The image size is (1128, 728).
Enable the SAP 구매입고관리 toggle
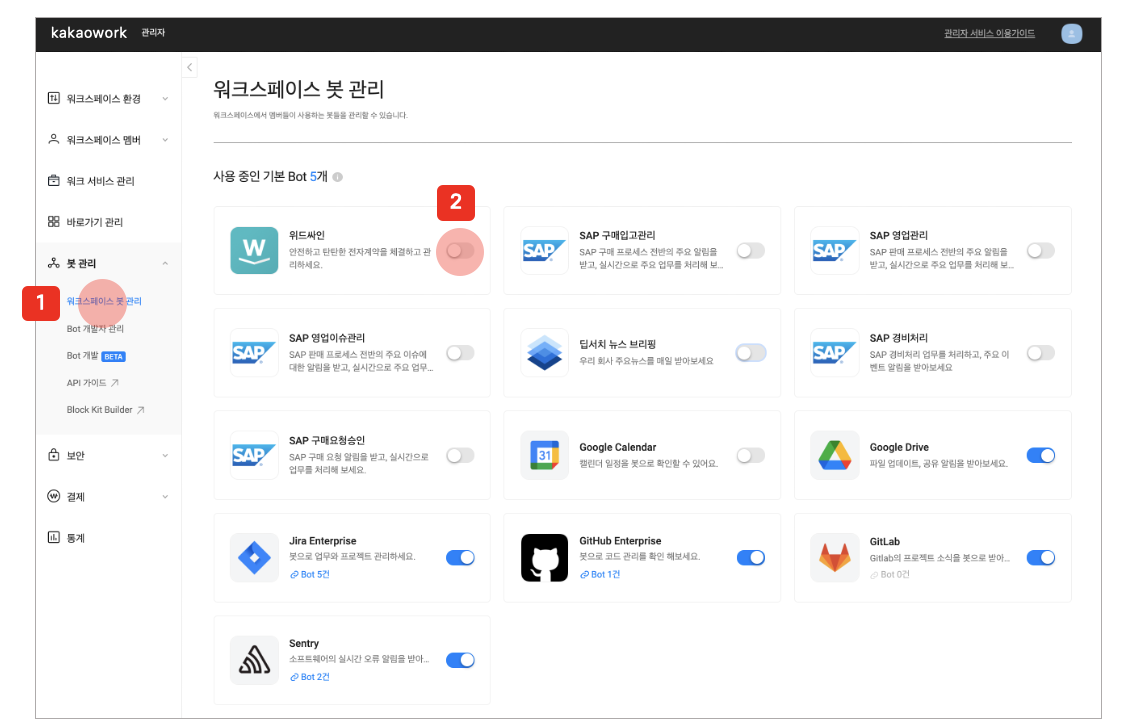pos(750,250)
